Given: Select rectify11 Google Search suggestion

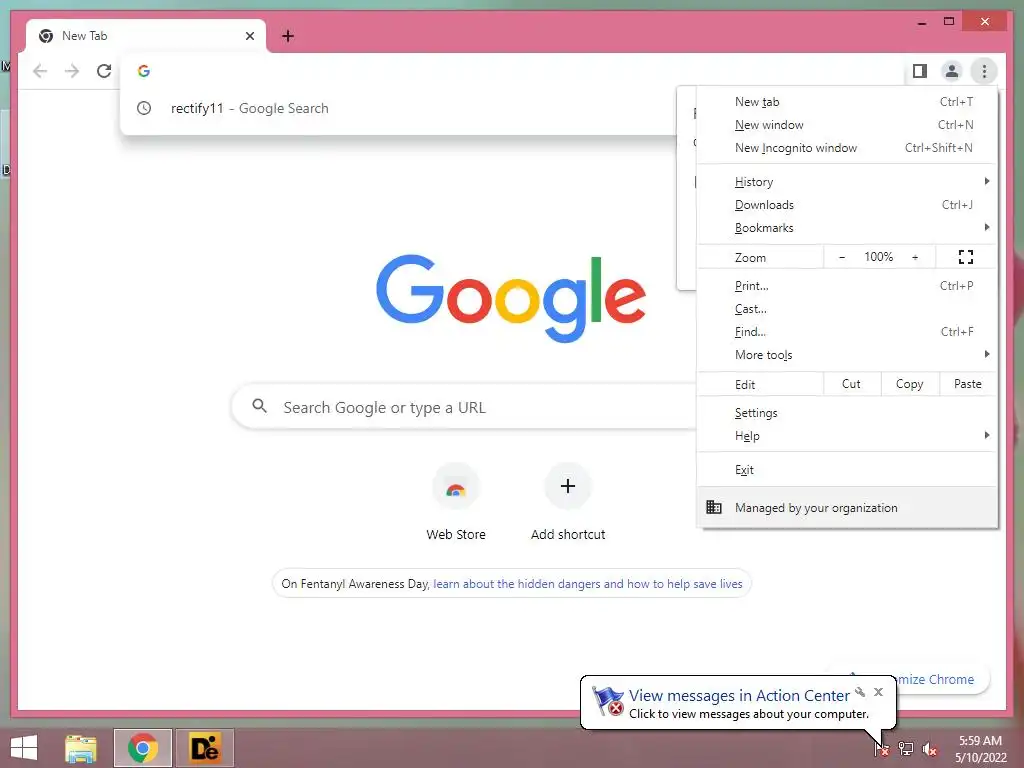Looking at the screenshot, I should (398, 108).
